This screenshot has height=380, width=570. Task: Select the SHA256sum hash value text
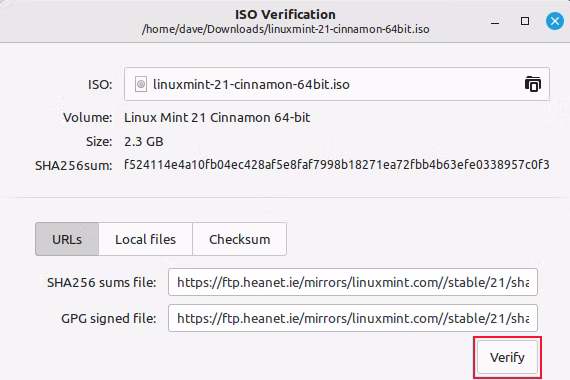[x=337, y=165]
